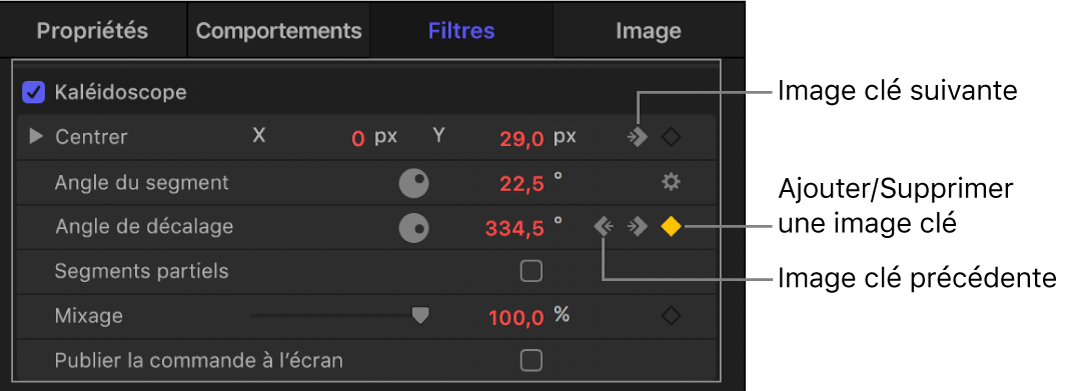Click the Mixage slider handle

[x=421, y=316]
